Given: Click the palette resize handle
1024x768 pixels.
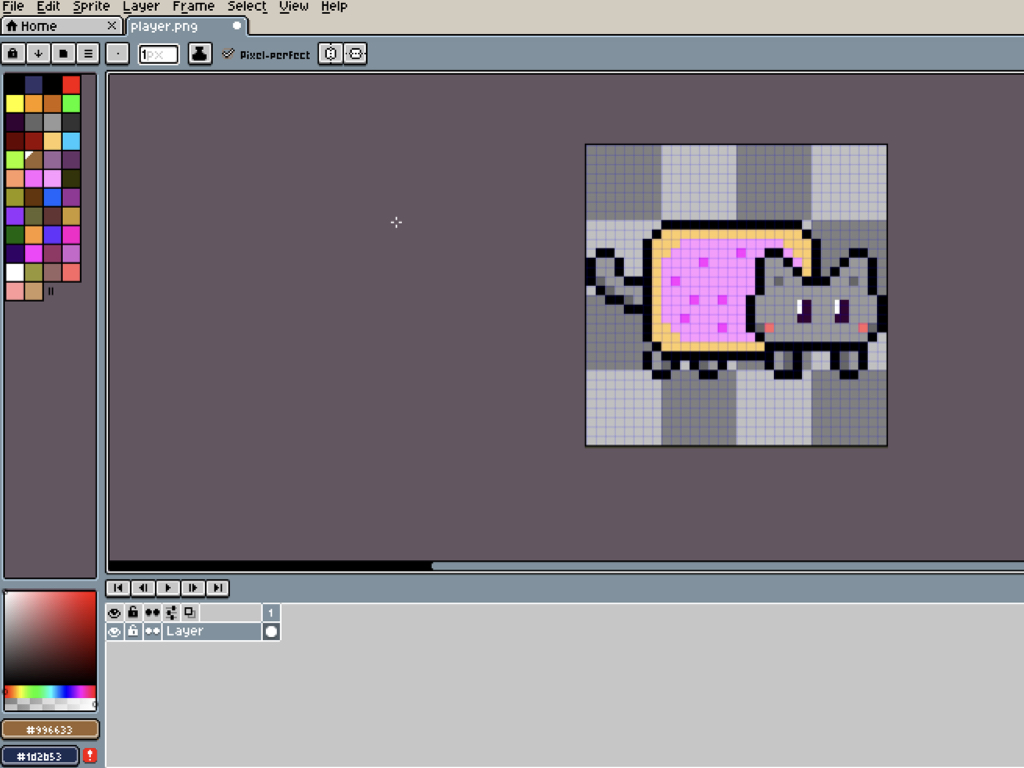Looking at the screenshot, I should (x=51, y=291).
